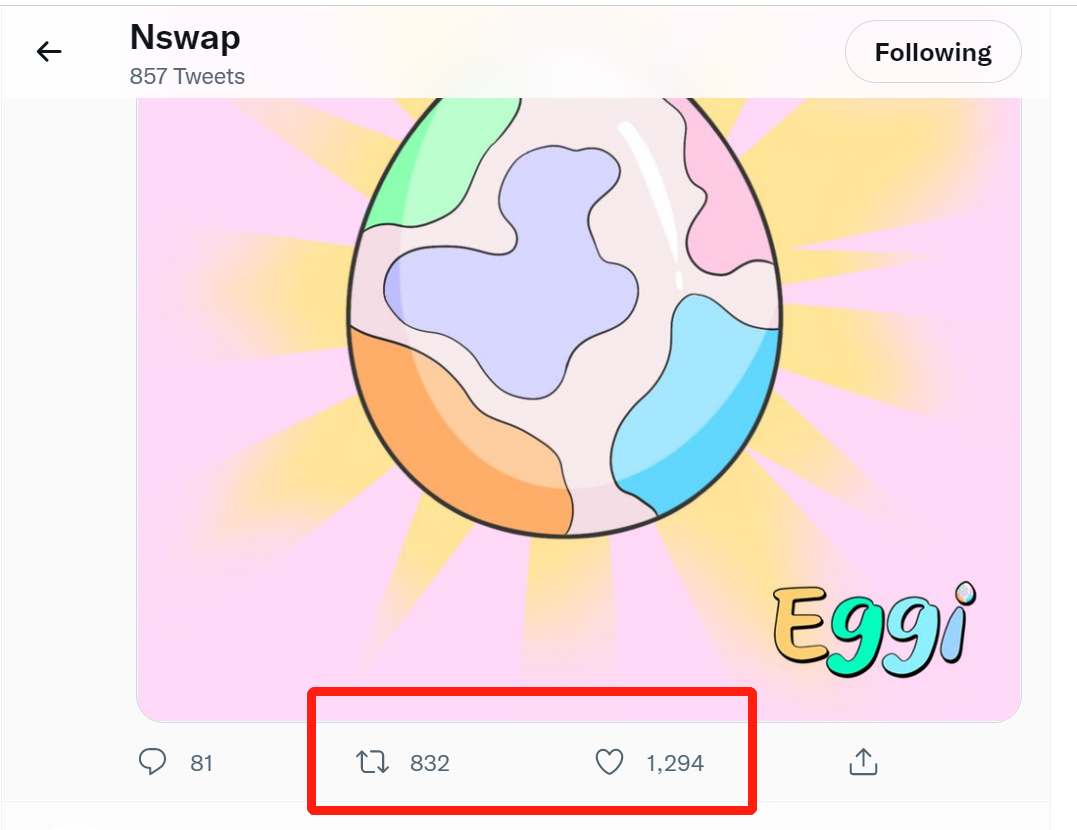Like the tweet with the heart icon
Image resolution: width=1077 pixels, height=830 pixels.
click(609, 763)
